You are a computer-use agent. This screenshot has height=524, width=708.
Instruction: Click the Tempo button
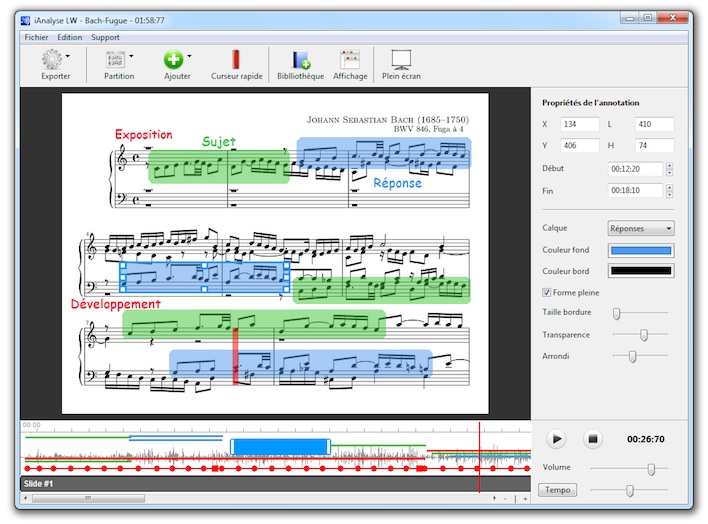(x=557, y=490)
